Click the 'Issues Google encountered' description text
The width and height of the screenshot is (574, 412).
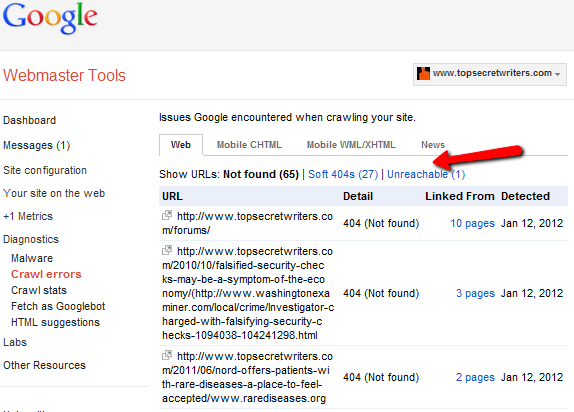(x=287, y=118)
